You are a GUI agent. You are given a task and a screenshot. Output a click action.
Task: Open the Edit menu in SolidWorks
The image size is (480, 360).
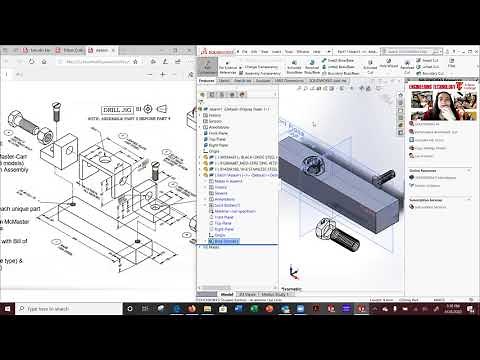(254, 52)
